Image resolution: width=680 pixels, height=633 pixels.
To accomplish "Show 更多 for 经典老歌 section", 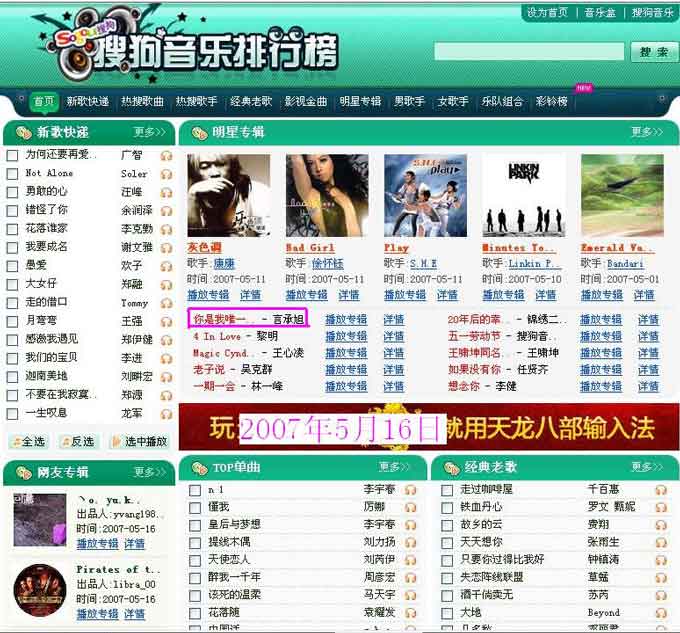I will click(x=647, y=467).
